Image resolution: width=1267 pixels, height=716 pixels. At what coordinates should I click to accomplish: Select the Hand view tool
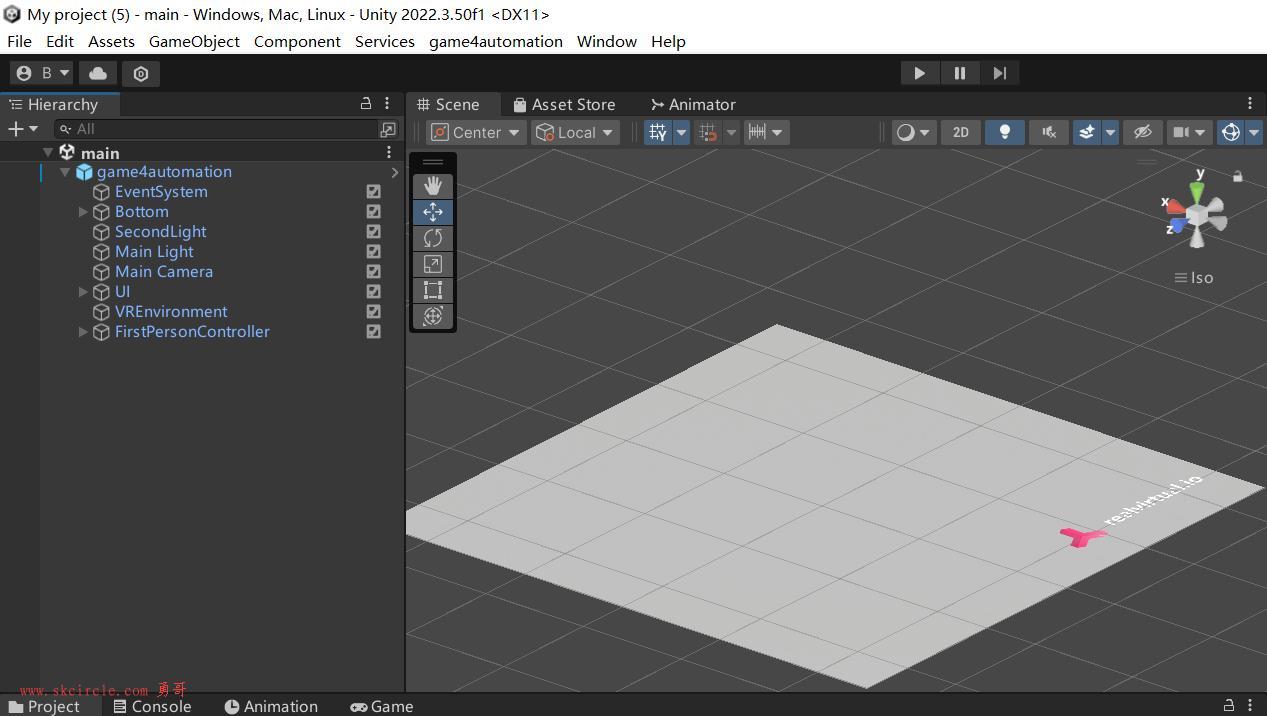pos(433,186)
